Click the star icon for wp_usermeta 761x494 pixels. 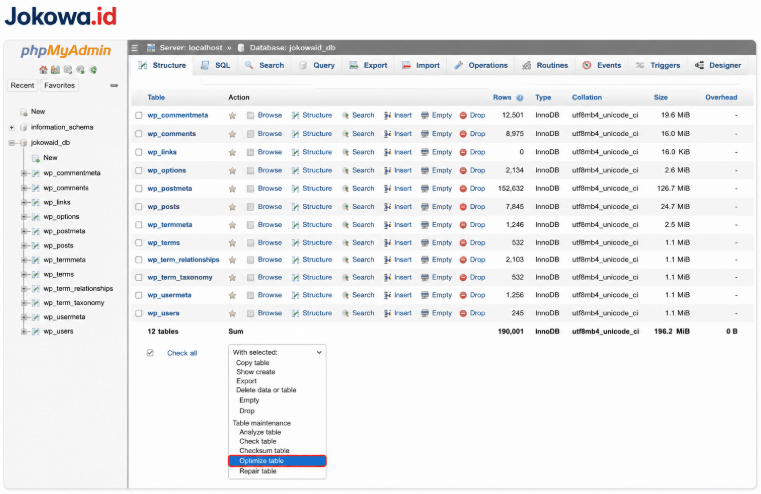pyautogui.click(x=232, y=295)
